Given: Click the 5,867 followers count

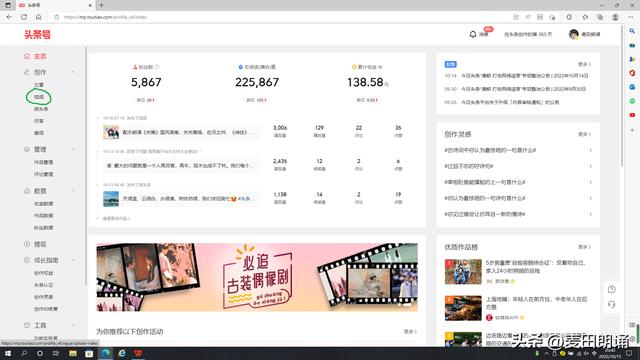Looking at the screenshot, I should [146, 82].
